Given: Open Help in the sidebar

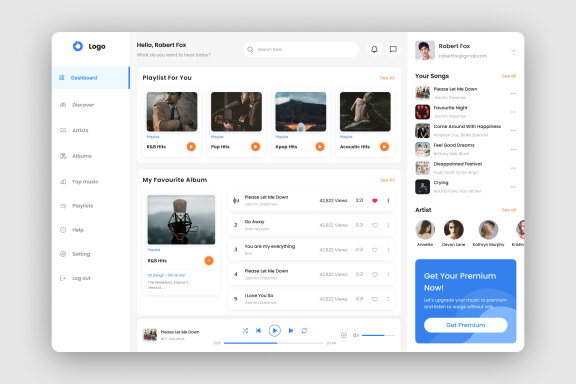Looking at the screenshot, I should click(72, 230).
